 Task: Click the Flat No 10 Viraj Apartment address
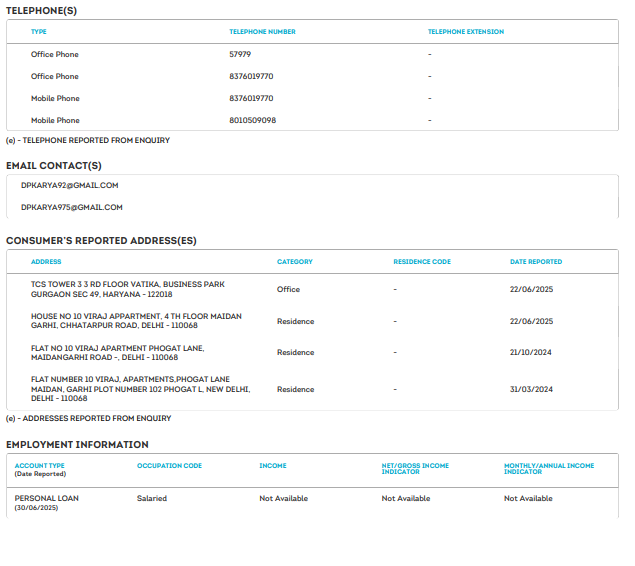[117, 352]
